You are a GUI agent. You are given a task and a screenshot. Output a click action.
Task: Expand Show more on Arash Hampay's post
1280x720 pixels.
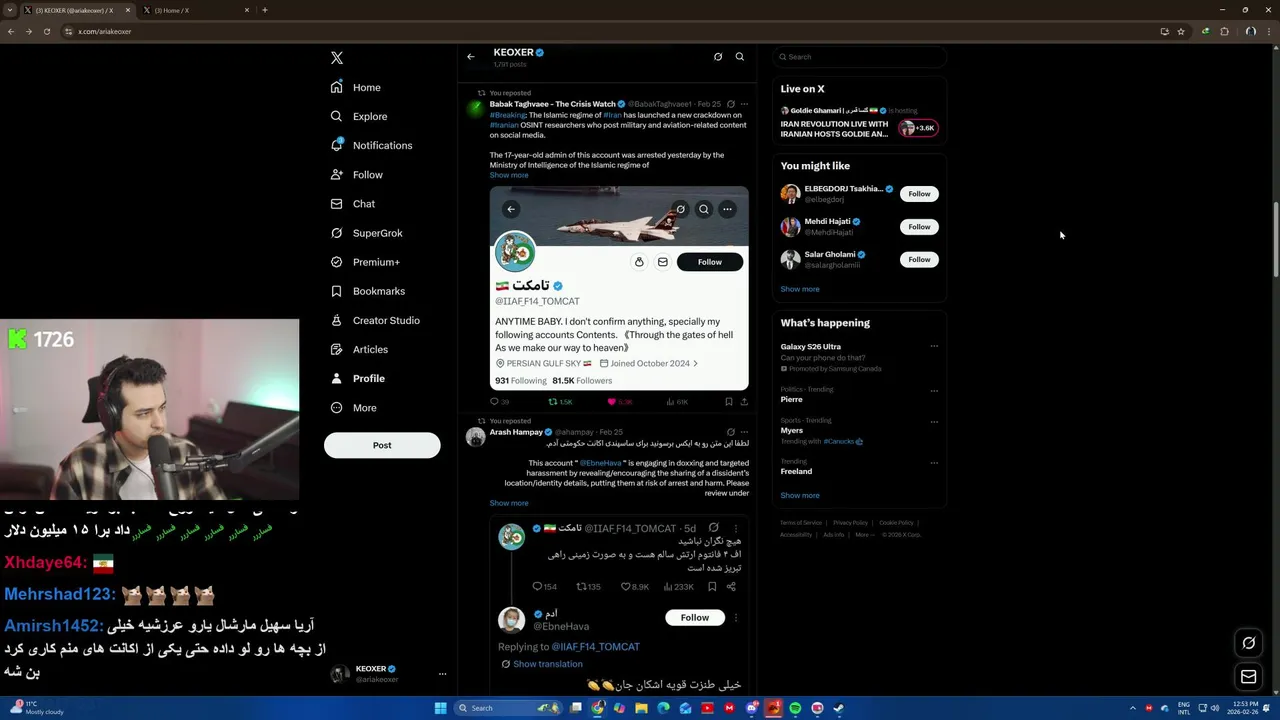(x=509, y=503)
